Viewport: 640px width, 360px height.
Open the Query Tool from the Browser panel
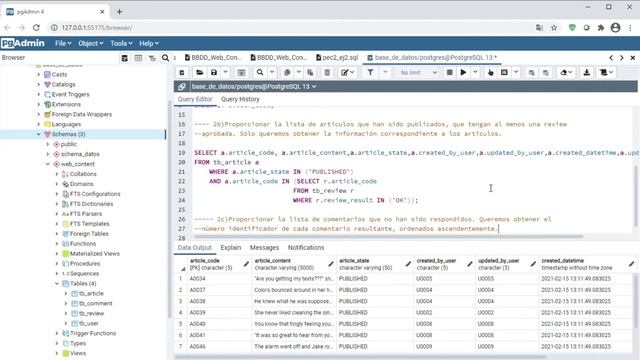click(x=124, y=58)
